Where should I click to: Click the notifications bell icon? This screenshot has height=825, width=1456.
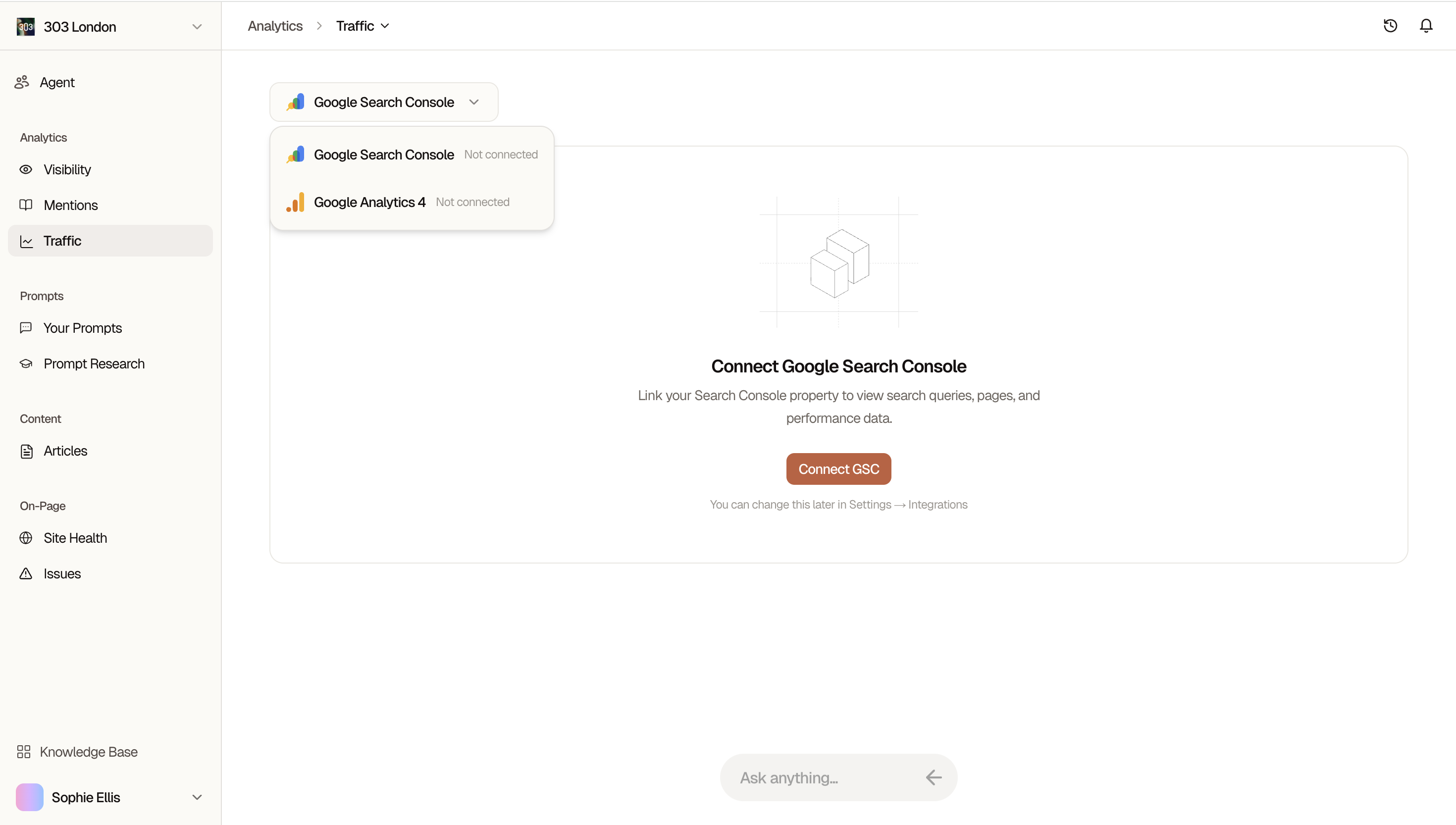1426,25
